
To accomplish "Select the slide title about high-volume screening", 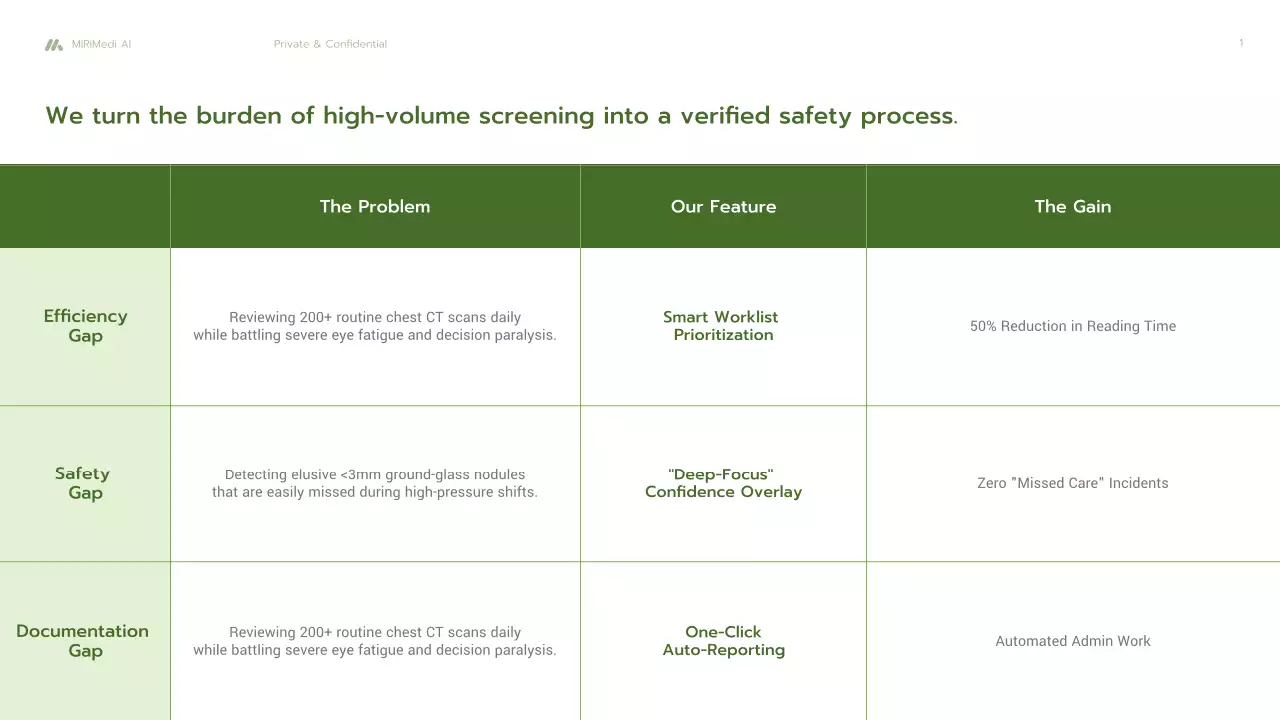I will [x=501, y=116].
